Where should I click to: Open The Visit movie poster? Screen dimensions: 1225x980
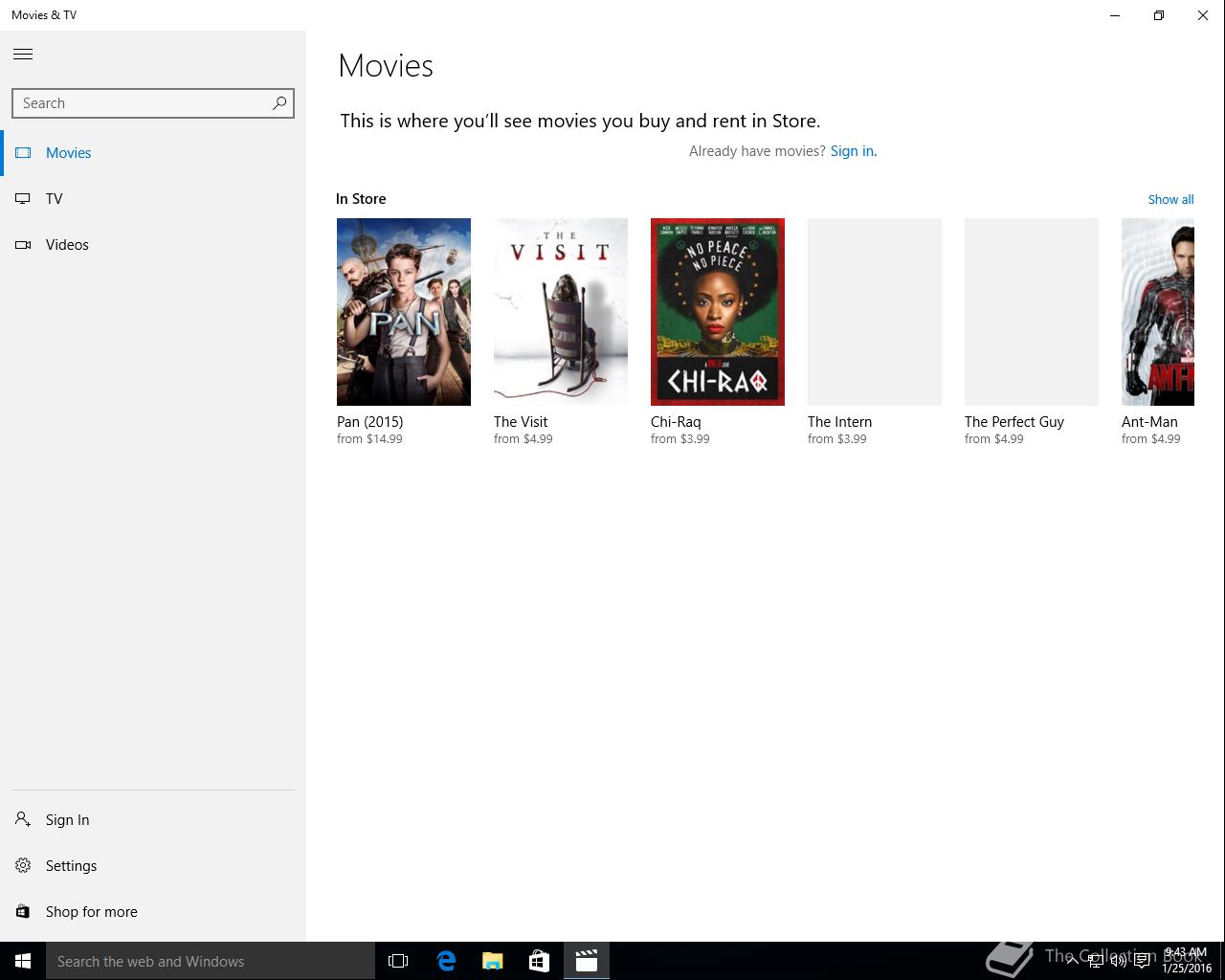pyautogui.click(x=561, y=312)
